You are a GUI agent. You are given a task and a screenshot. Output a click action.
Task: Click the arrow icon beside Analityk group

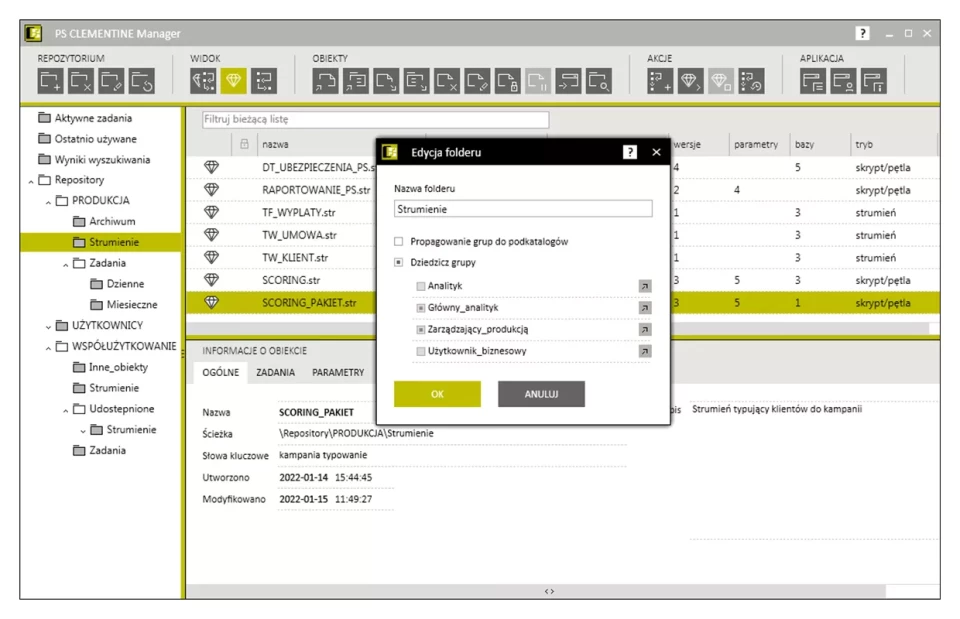(645, 286)
